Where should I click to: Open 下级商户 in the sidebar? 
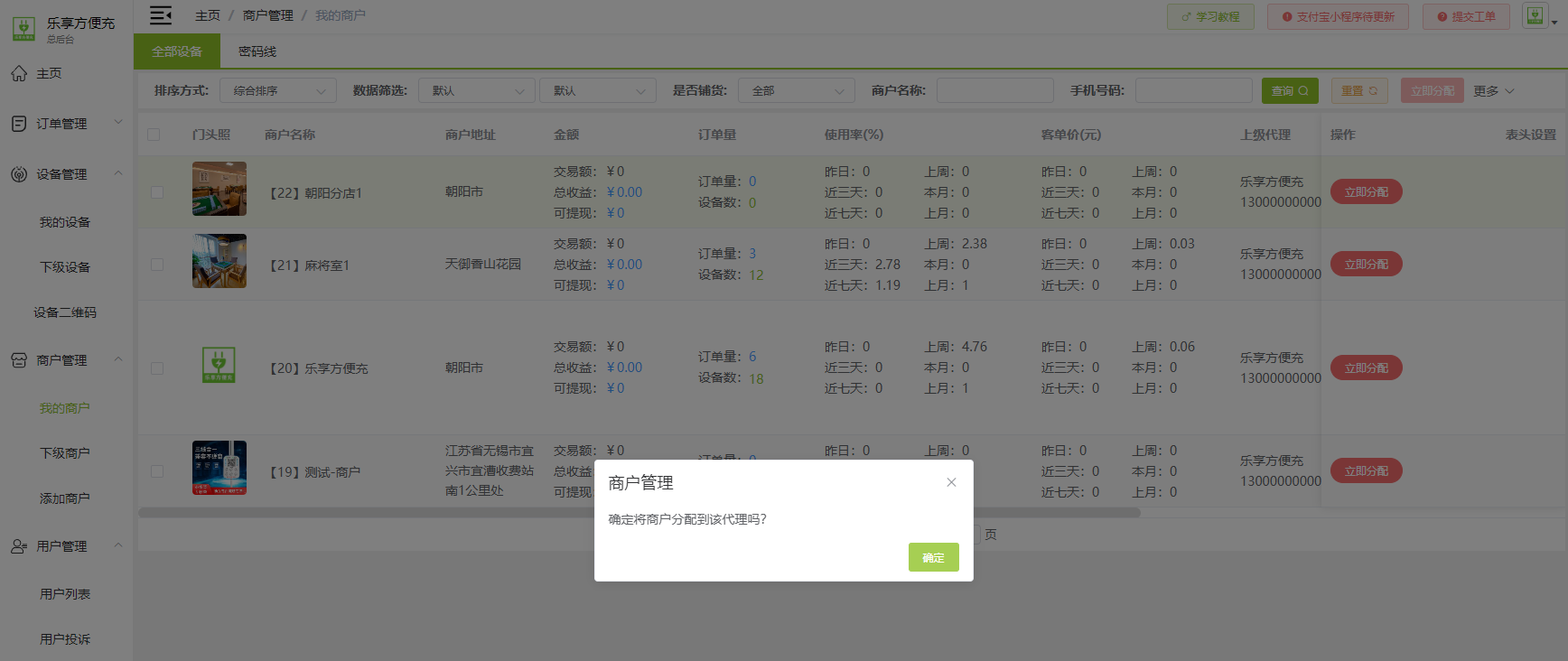(65, 453)
